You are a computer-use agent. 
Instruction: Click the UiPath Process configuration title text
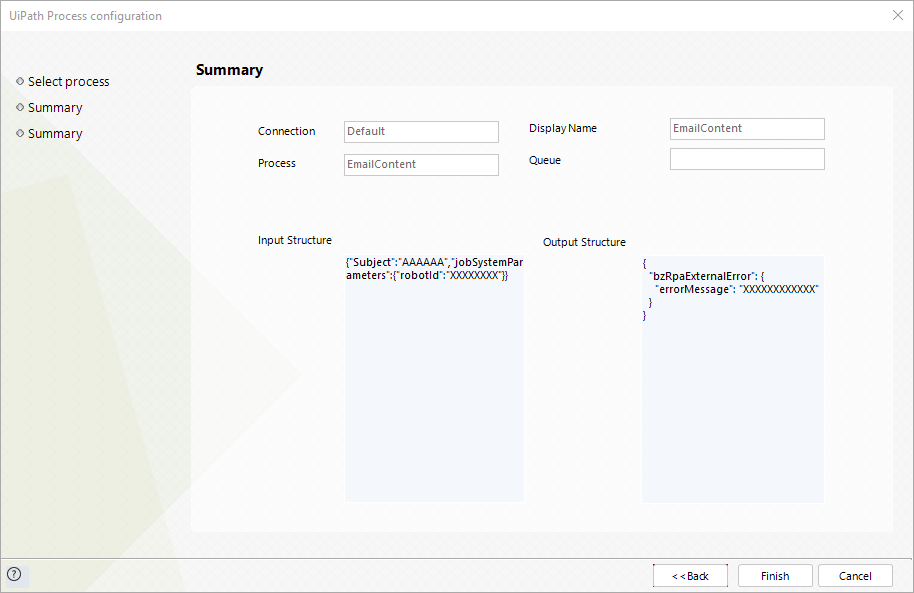click(85, 16)
